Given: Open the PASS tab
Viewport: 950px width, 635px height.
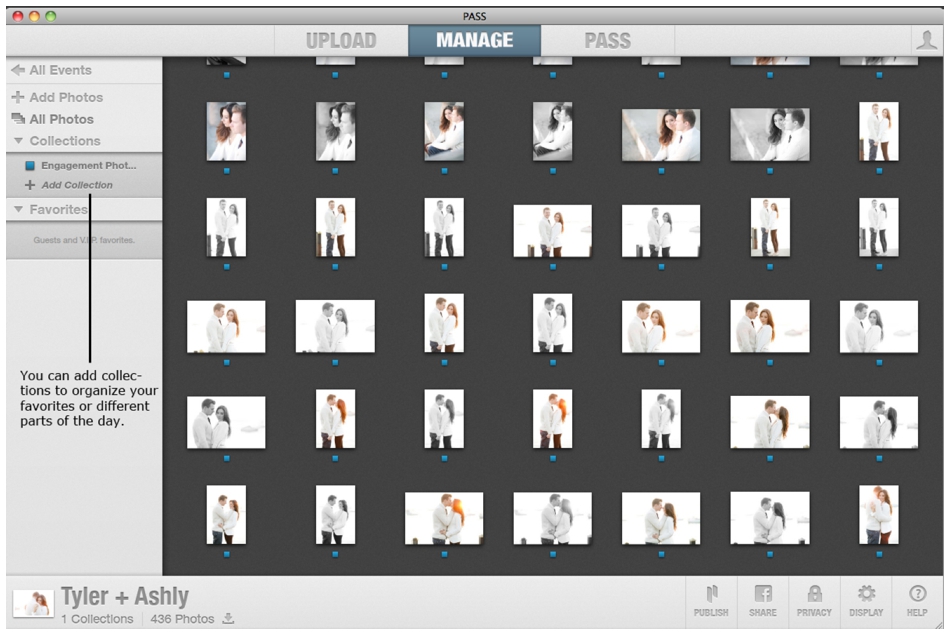Looking at the screenshot, I should 607,41.
